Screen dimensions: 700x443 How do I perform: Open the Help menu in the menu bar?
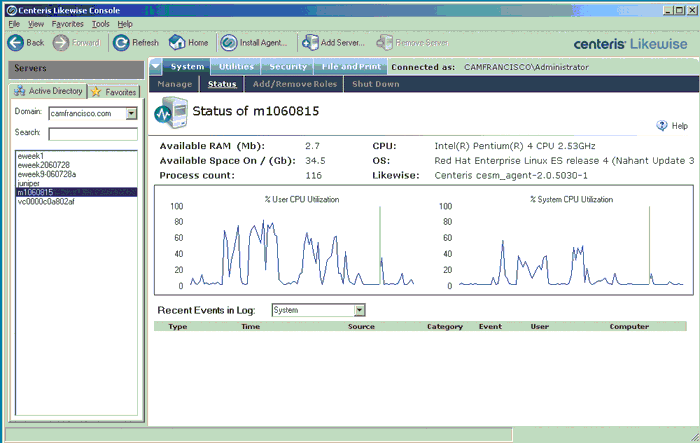point(125,24)
